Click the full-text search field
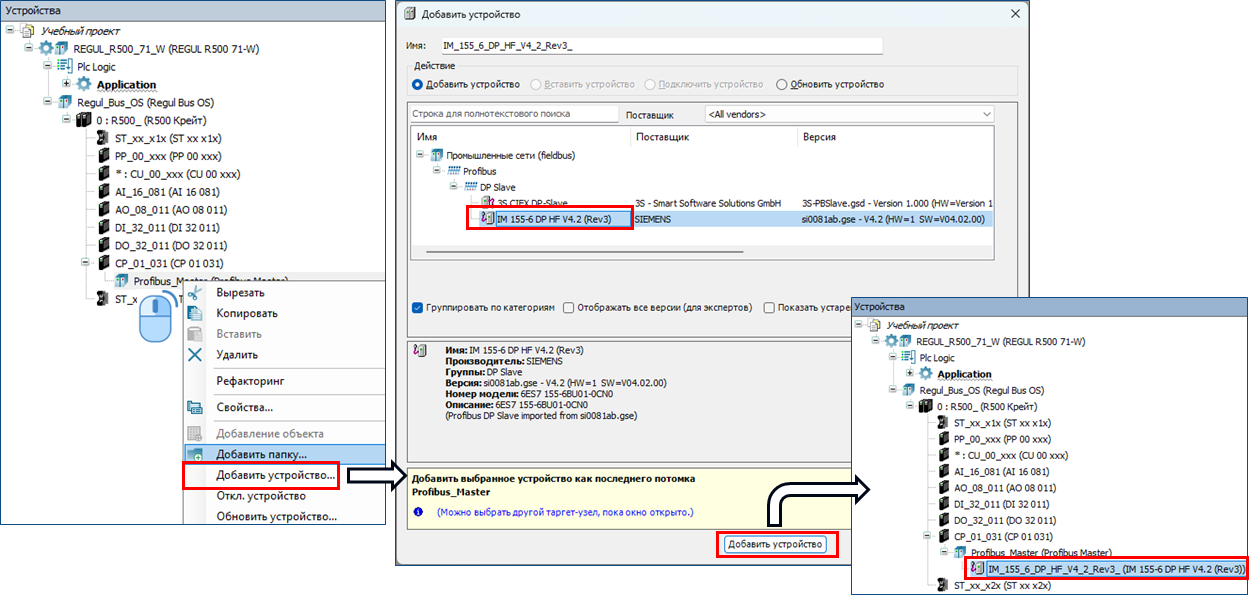This screenshot has height=595, width=1249. tap(514, 115)
